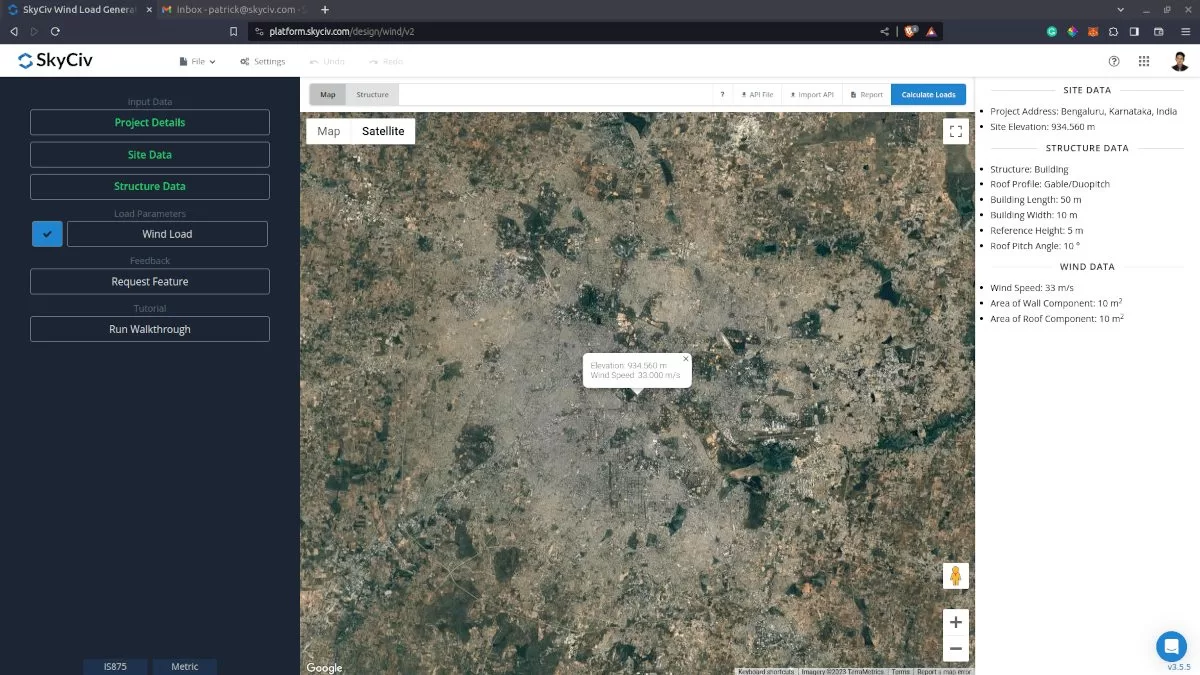Open the Inbox browser tab
The width and height of the screenshot is (1200, 675).
235,9
